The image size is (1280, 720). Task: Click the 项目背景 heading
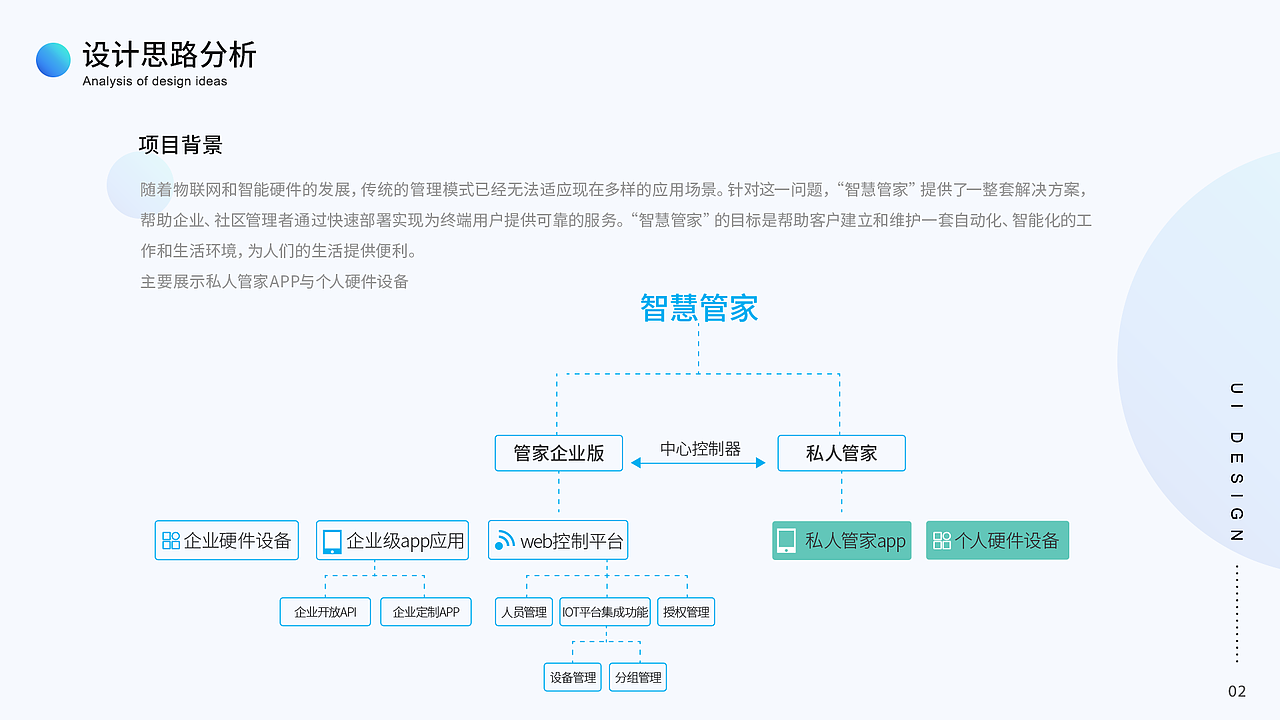(x=180, y=145)
